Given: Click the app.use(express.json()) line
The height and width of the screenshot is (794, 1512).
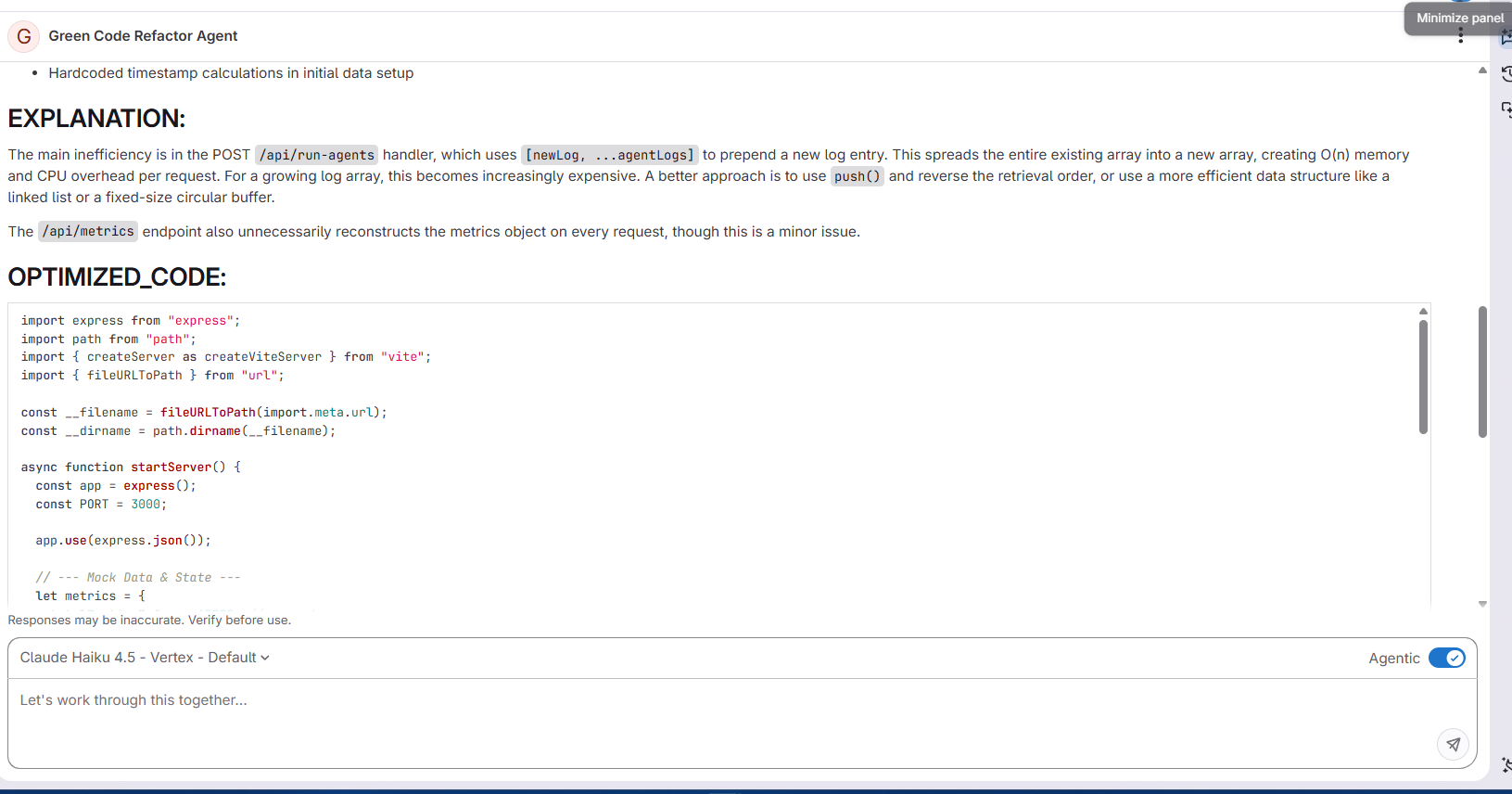Looking at the screenshot, I should click(123, 541).
